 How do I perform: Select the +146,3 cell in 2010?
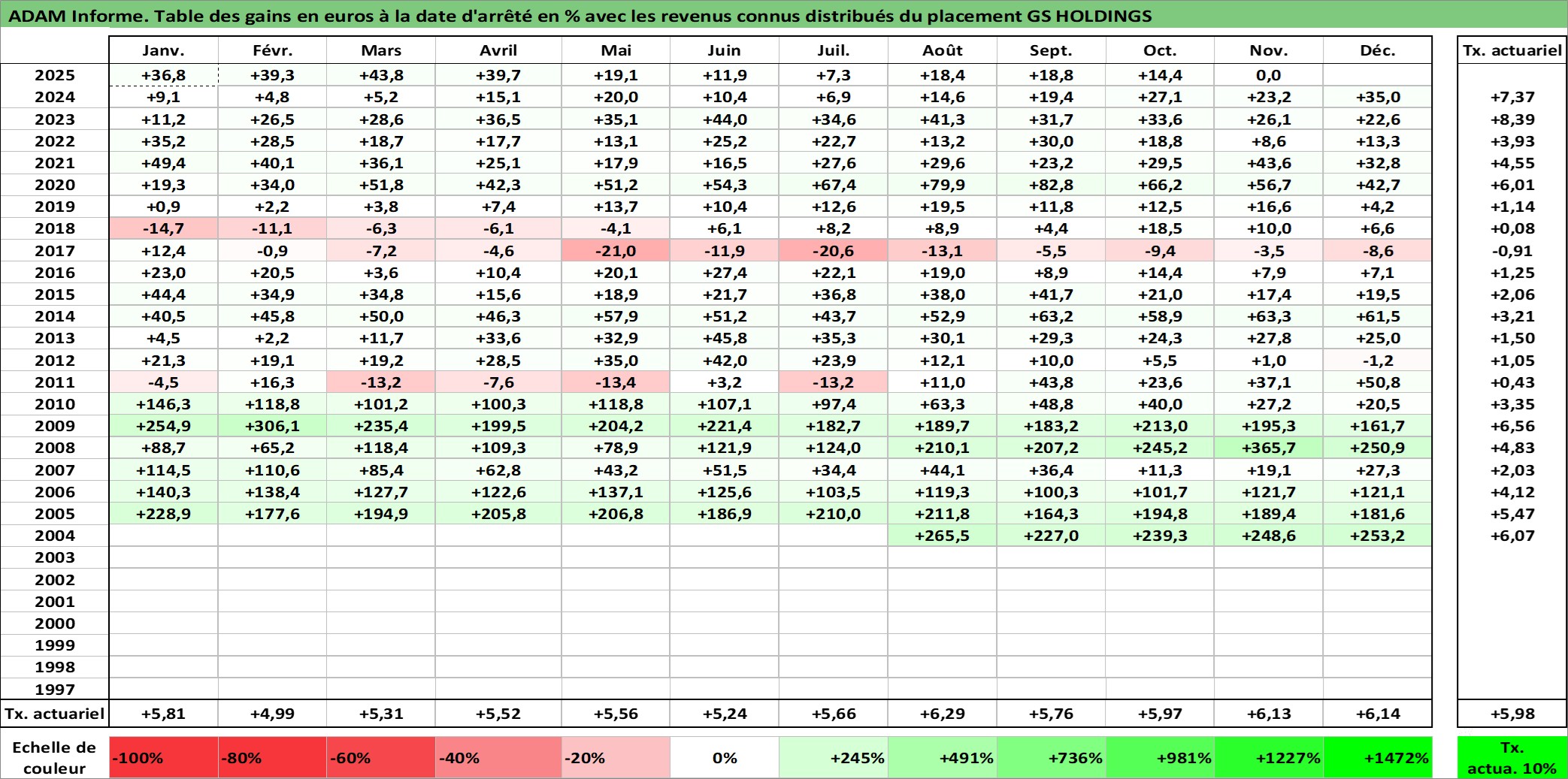coord(163,404)
